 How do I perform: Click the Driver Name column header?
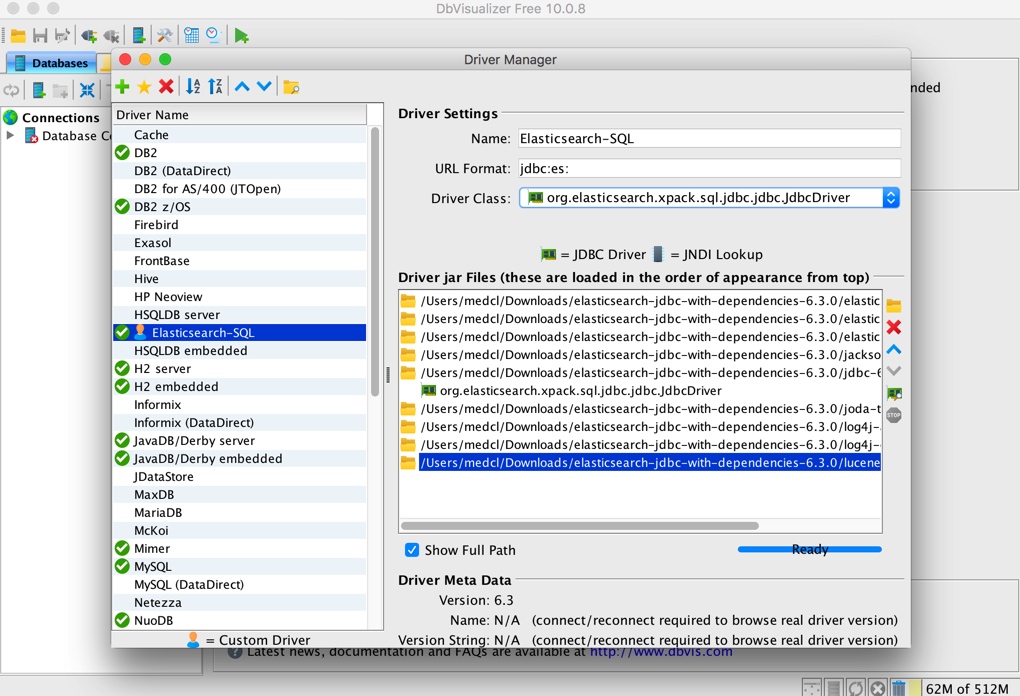pyautogui.click(x=239, y=114)
